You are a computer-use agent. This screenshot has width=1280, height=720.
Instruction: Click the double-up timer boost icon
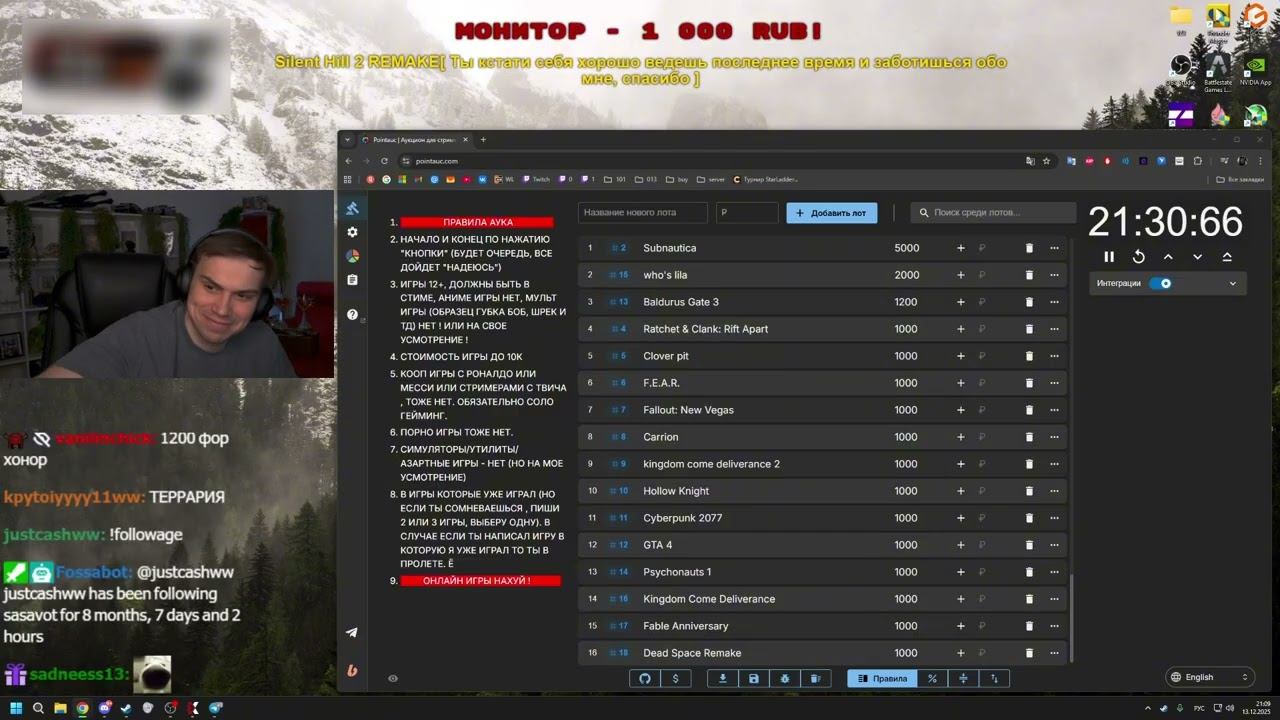(x=1227, y=257)
